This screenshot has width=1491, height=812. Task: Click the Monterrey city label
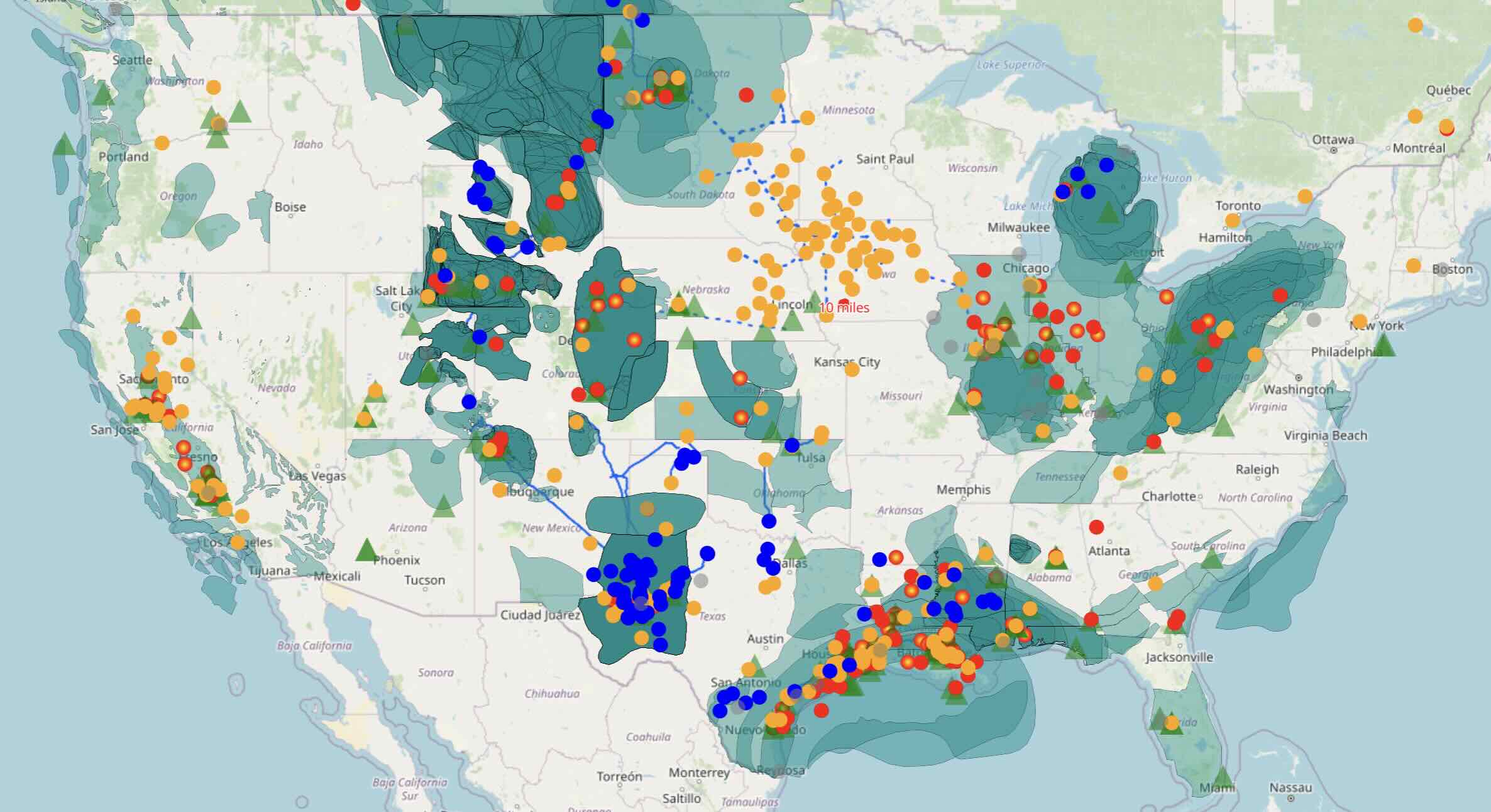[699, 772]
